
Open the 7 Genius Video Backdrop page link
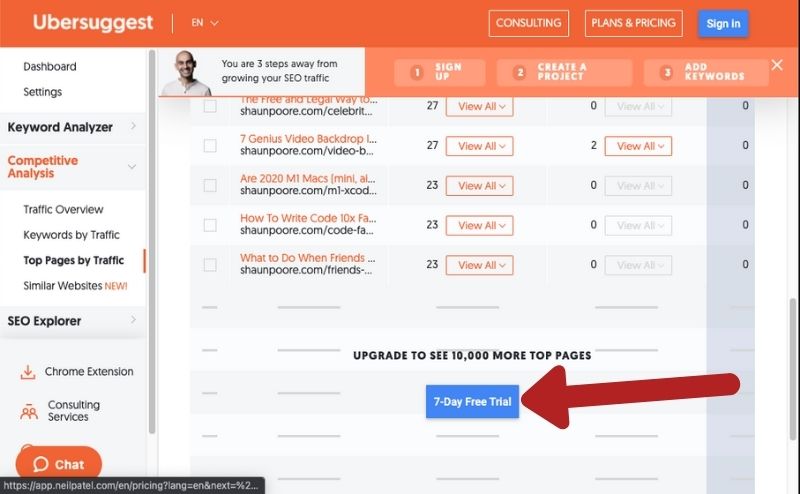pyautogui.click(x=308, y=139)
